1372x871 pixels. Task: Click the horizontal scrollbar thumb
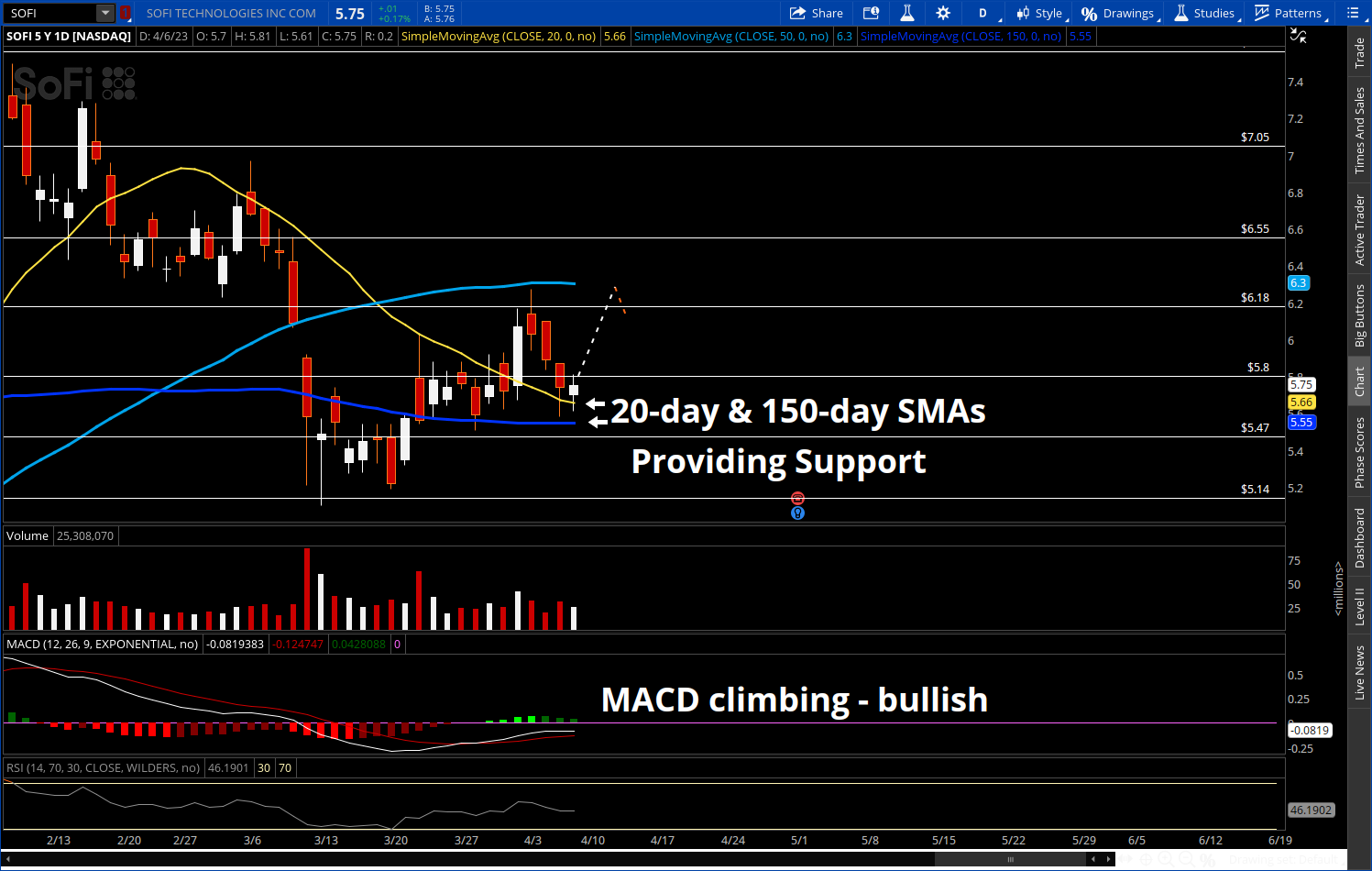[x=1010, y=859]
